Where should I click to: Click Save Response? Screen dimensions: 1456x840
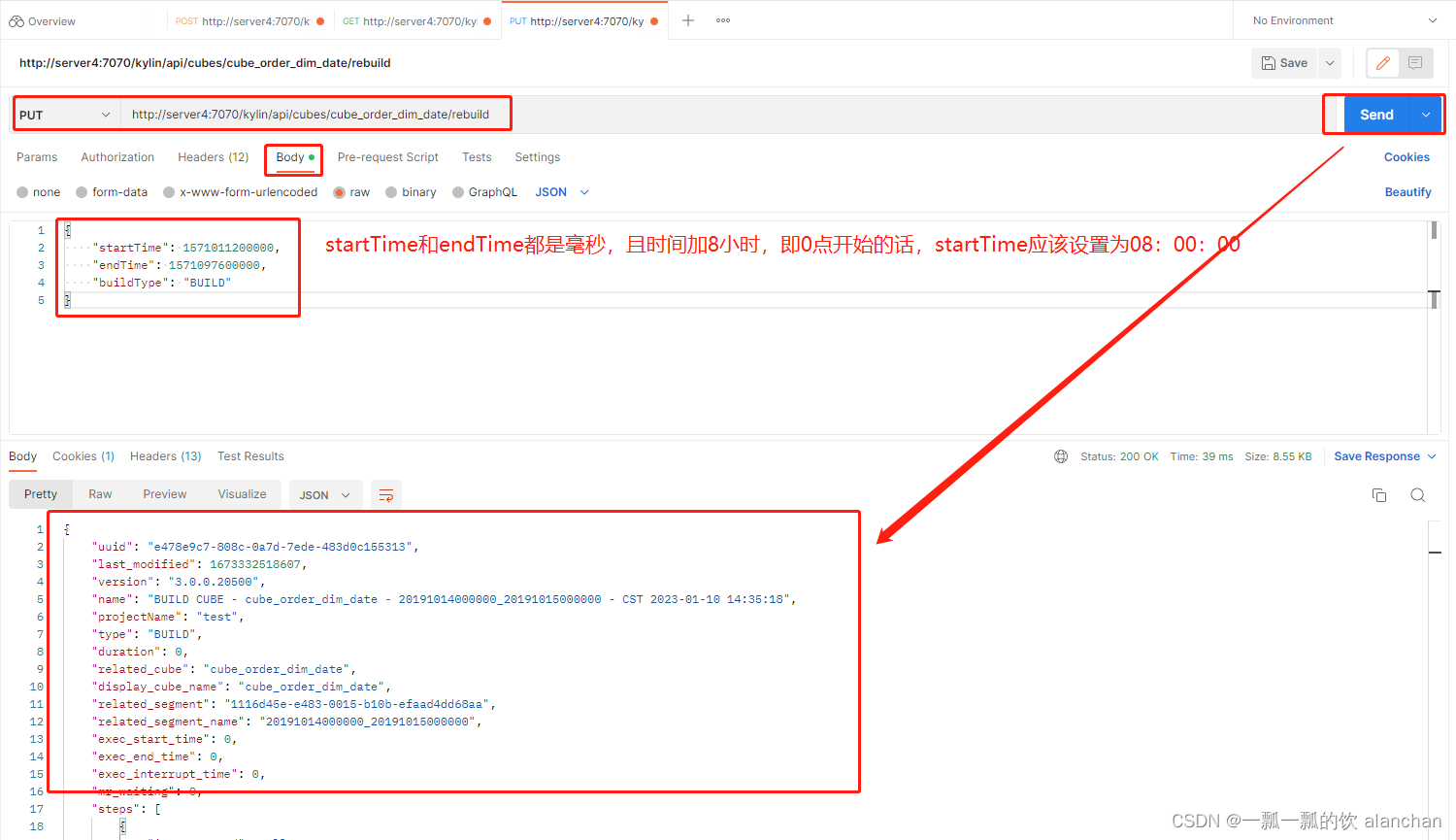point(1376,456)
